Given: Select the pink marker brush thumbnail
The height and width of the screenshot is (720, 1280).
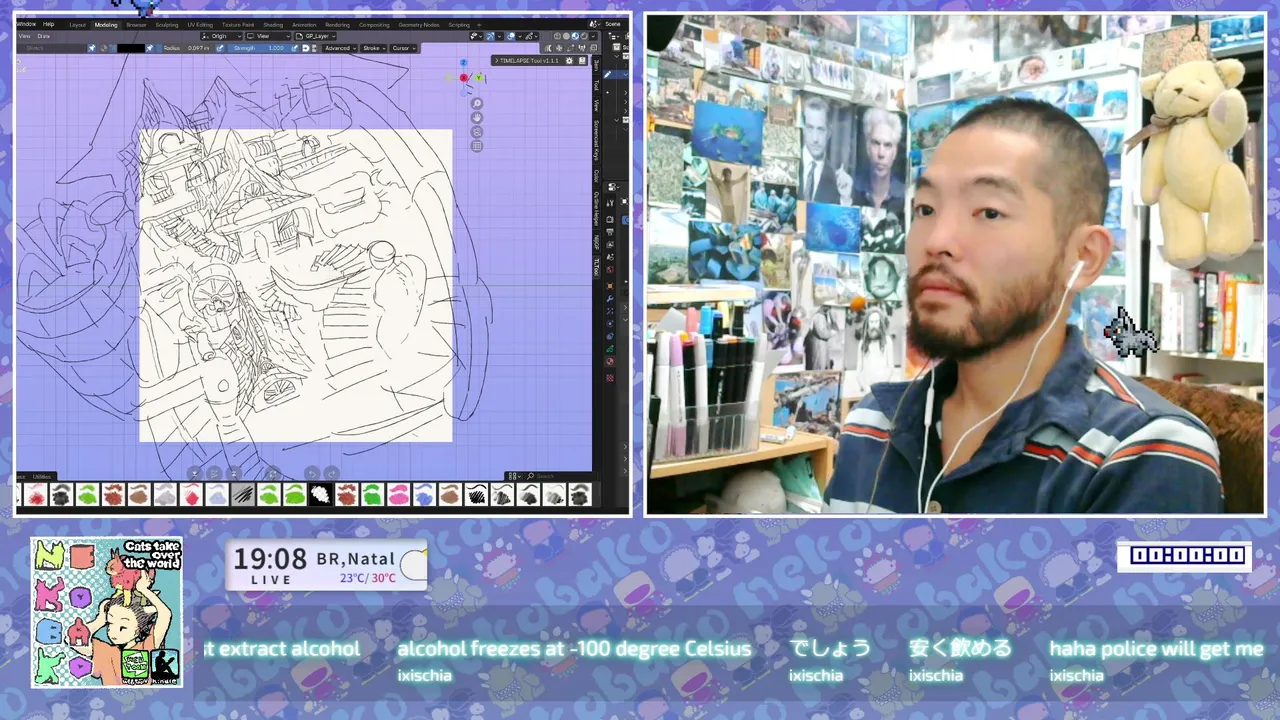Looking at the screenshot, I should click(398, 494).
